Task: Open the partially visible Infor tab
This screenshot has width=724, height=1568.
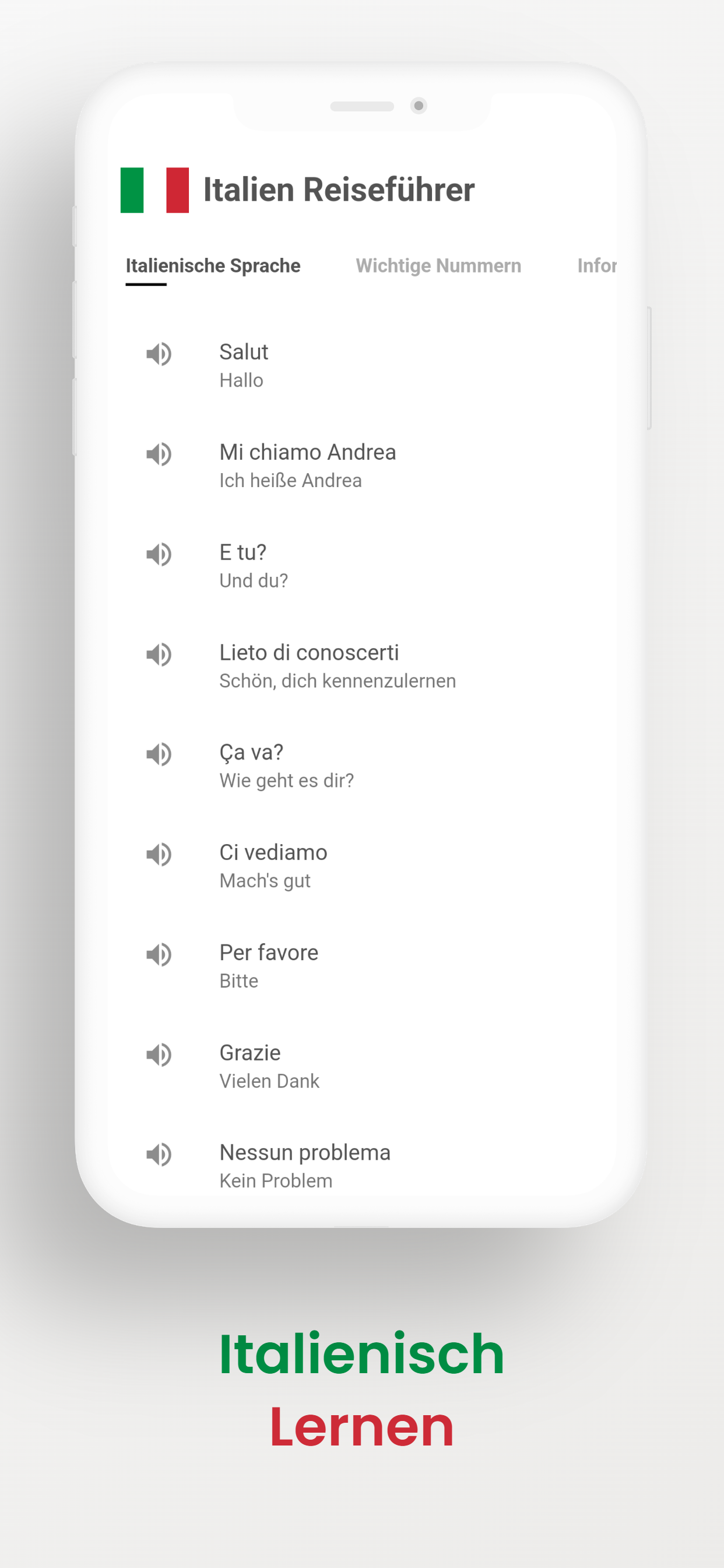Action: click(597, 266)
